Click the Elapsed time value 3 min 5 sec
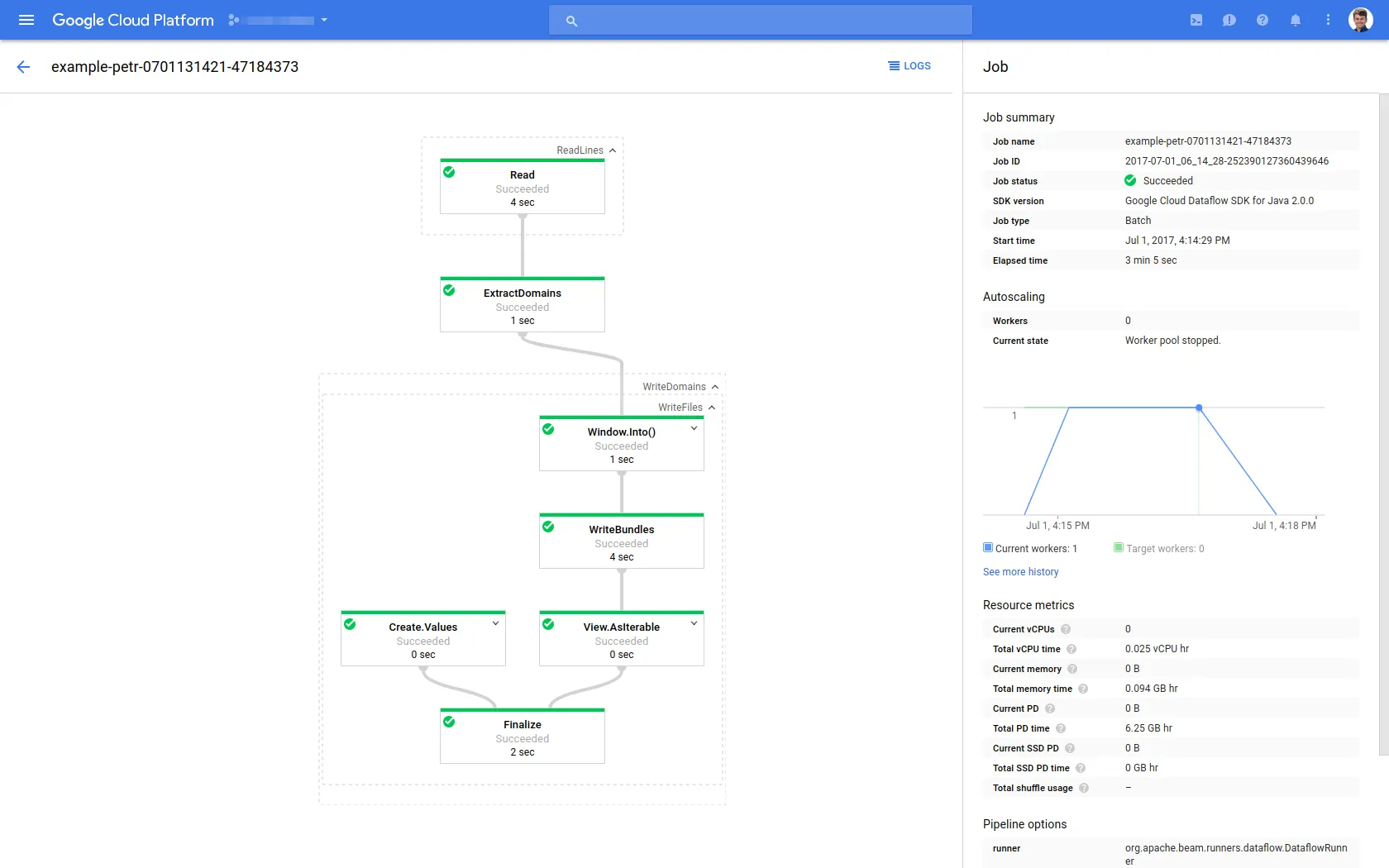 pos(1151,260)
